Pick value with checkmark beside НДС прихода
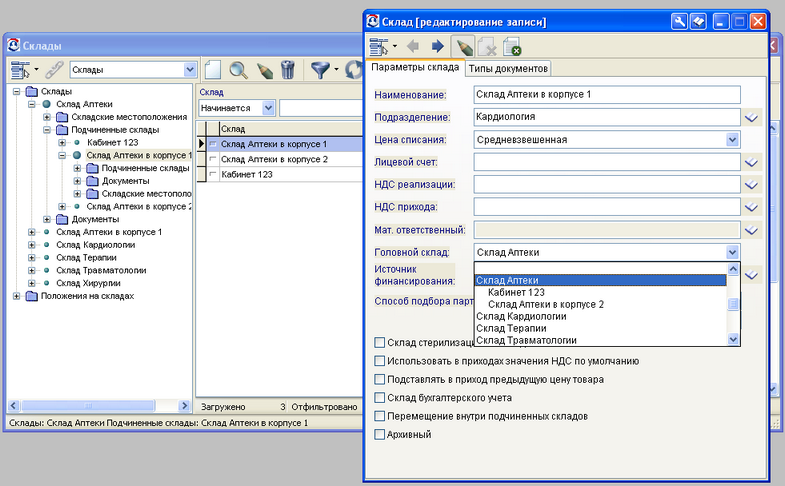This screenshot has height=486, width=785. [751, 207]
